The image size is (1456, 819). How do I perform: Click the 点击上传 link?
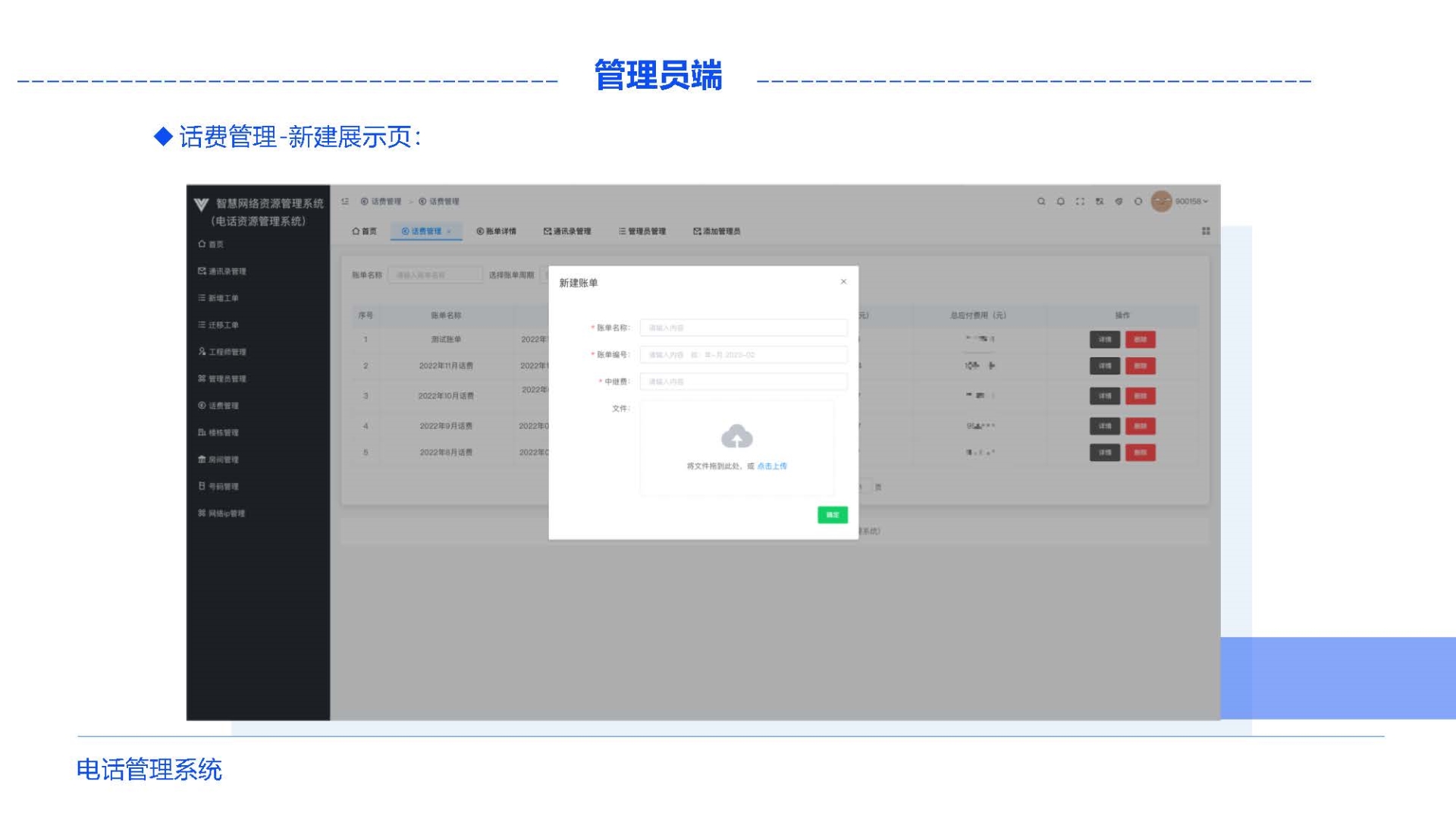click(x=772, y=466)
